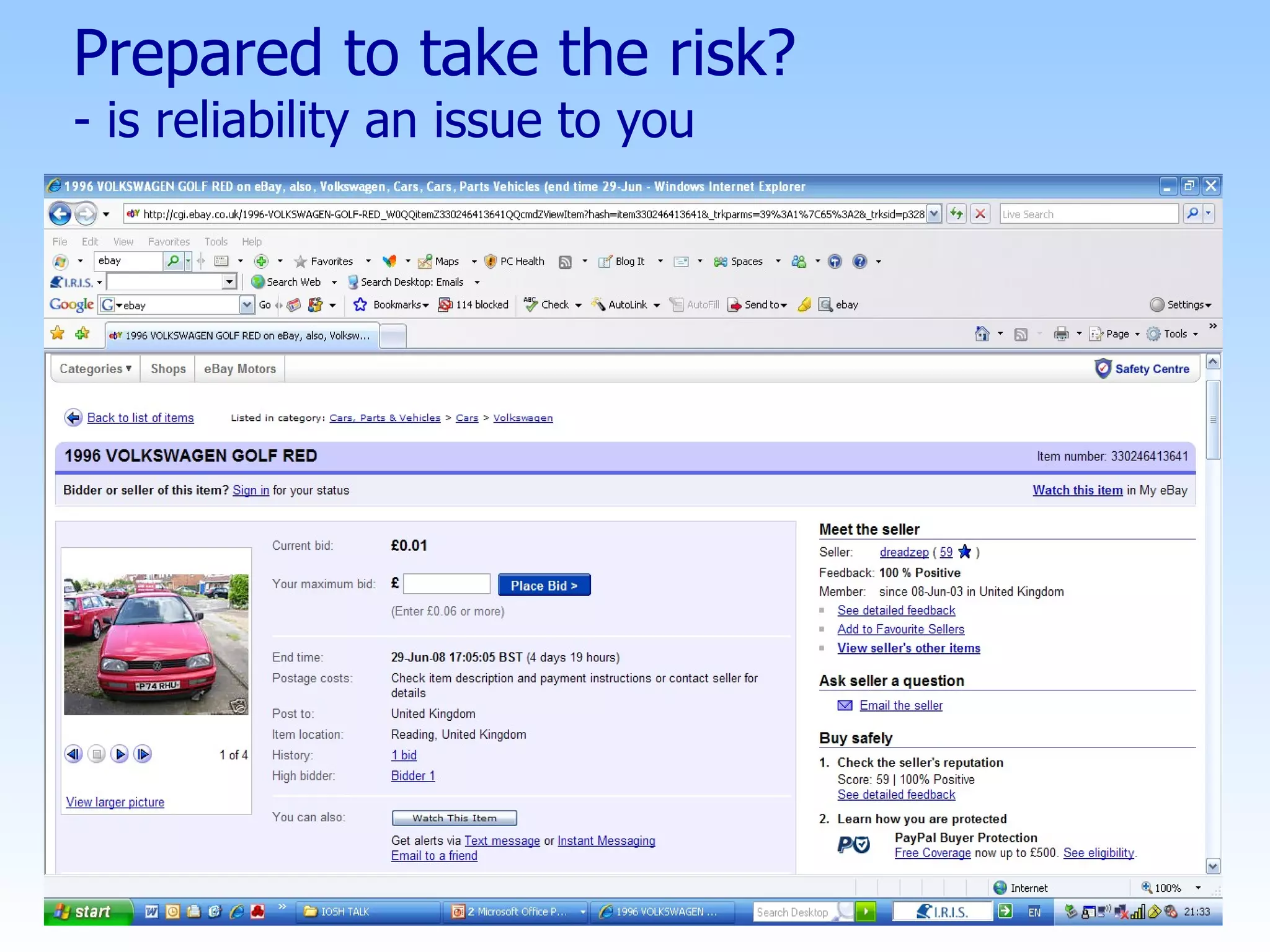Go back using the browser Back arrow
The image size is (1270, 952).
click(60, 214)
